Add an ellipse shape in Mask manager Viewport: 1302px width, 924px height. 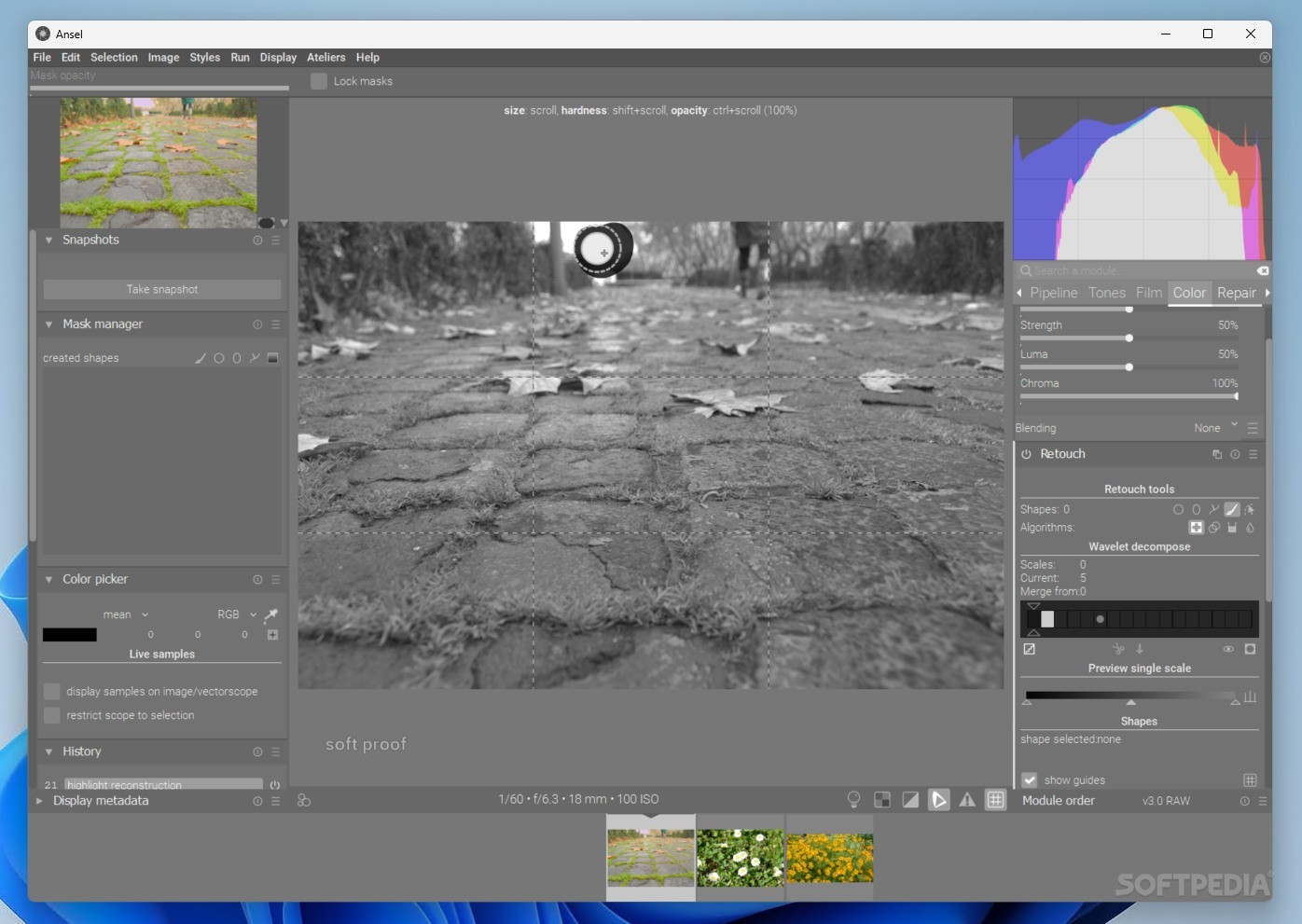237,358
